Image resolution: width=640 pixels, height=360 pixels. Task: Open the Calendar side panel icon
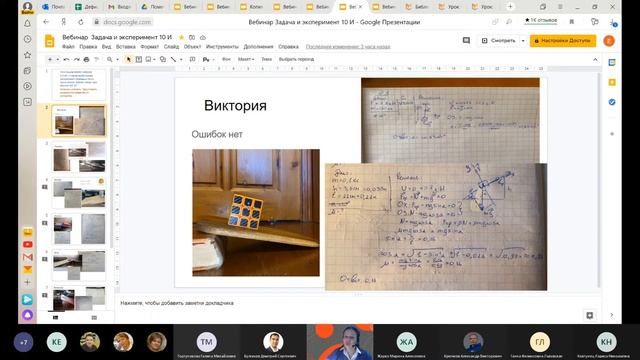tap(612, 62)
